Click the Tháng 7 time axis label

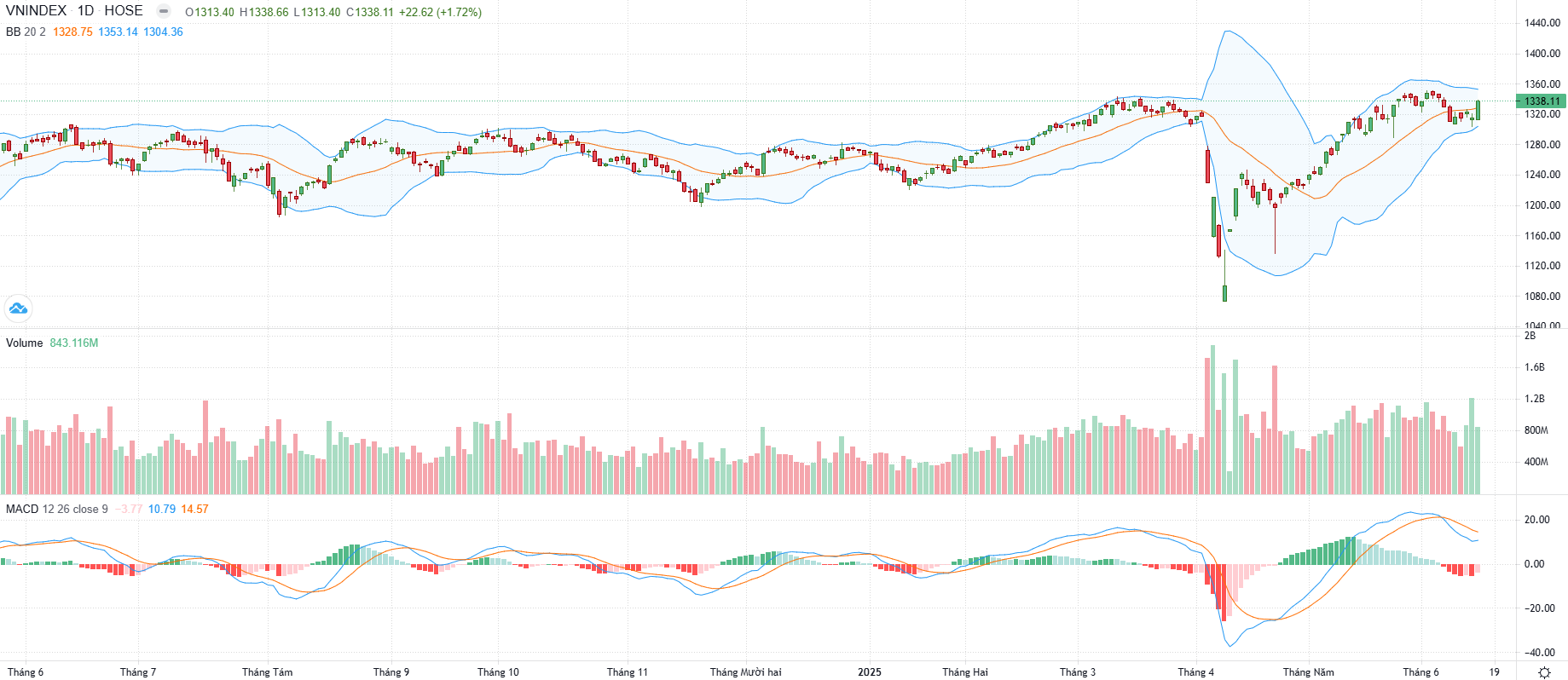pyautogui.click(x=138, y=672)
